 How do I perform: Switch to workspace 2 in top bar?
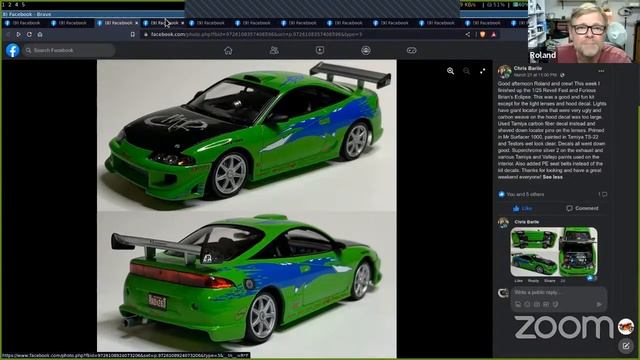(x=10, y=4)
